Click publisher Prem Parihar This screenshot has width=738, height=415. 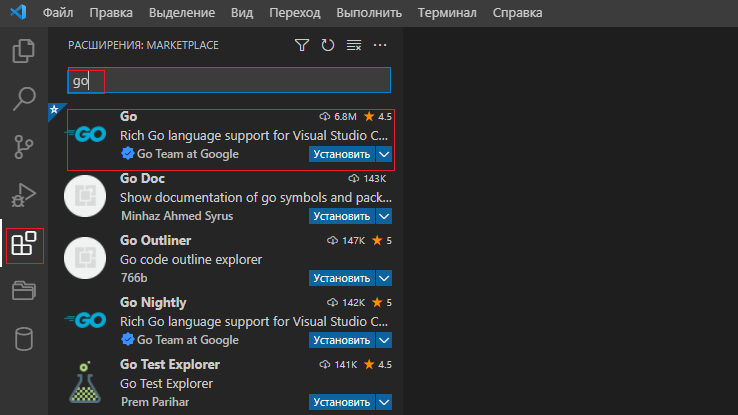click(x=155, y=402)
